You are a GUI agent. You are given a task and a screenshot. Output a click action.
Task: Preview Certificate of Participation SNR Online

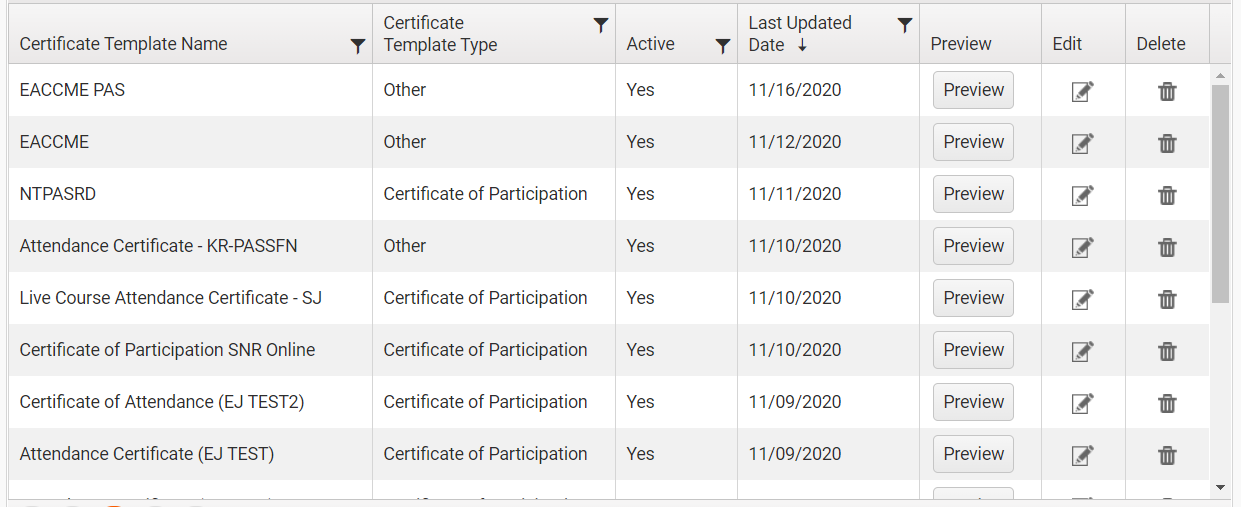point(973,350)
